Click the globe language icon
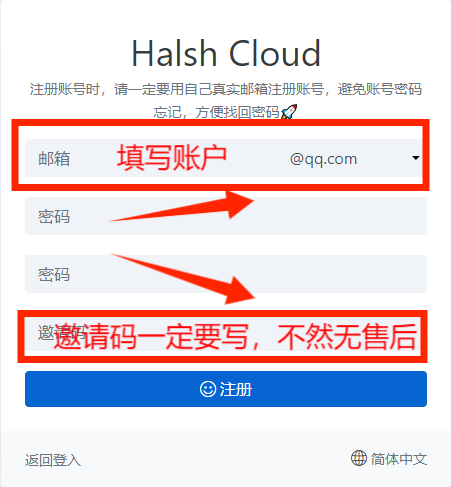 pyautogui.click(x=359, y=458)
